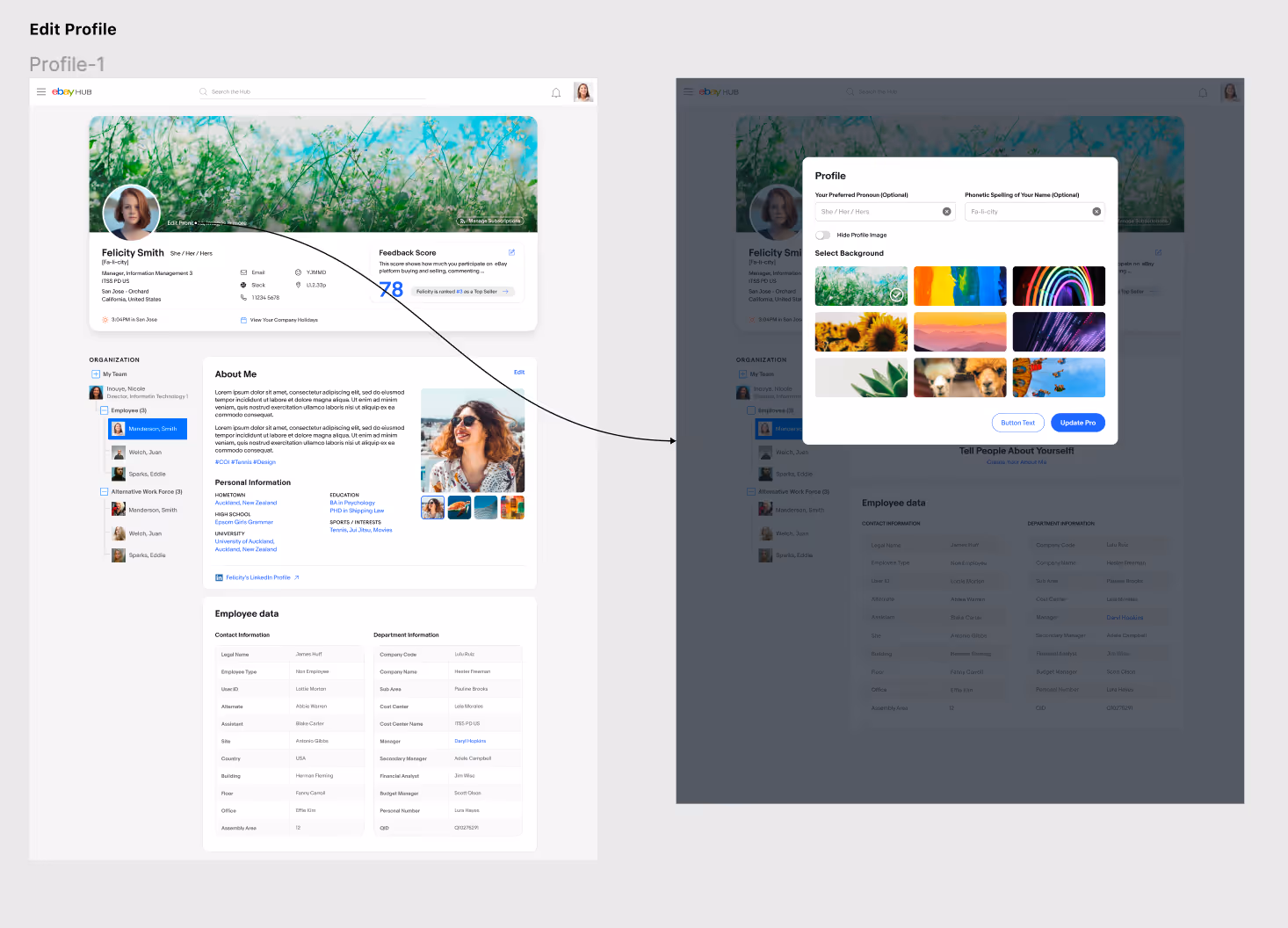Click the eBay HUB logo in Profile-1
This screenshot has height=928, width=1288.
(x=72, y=91)
